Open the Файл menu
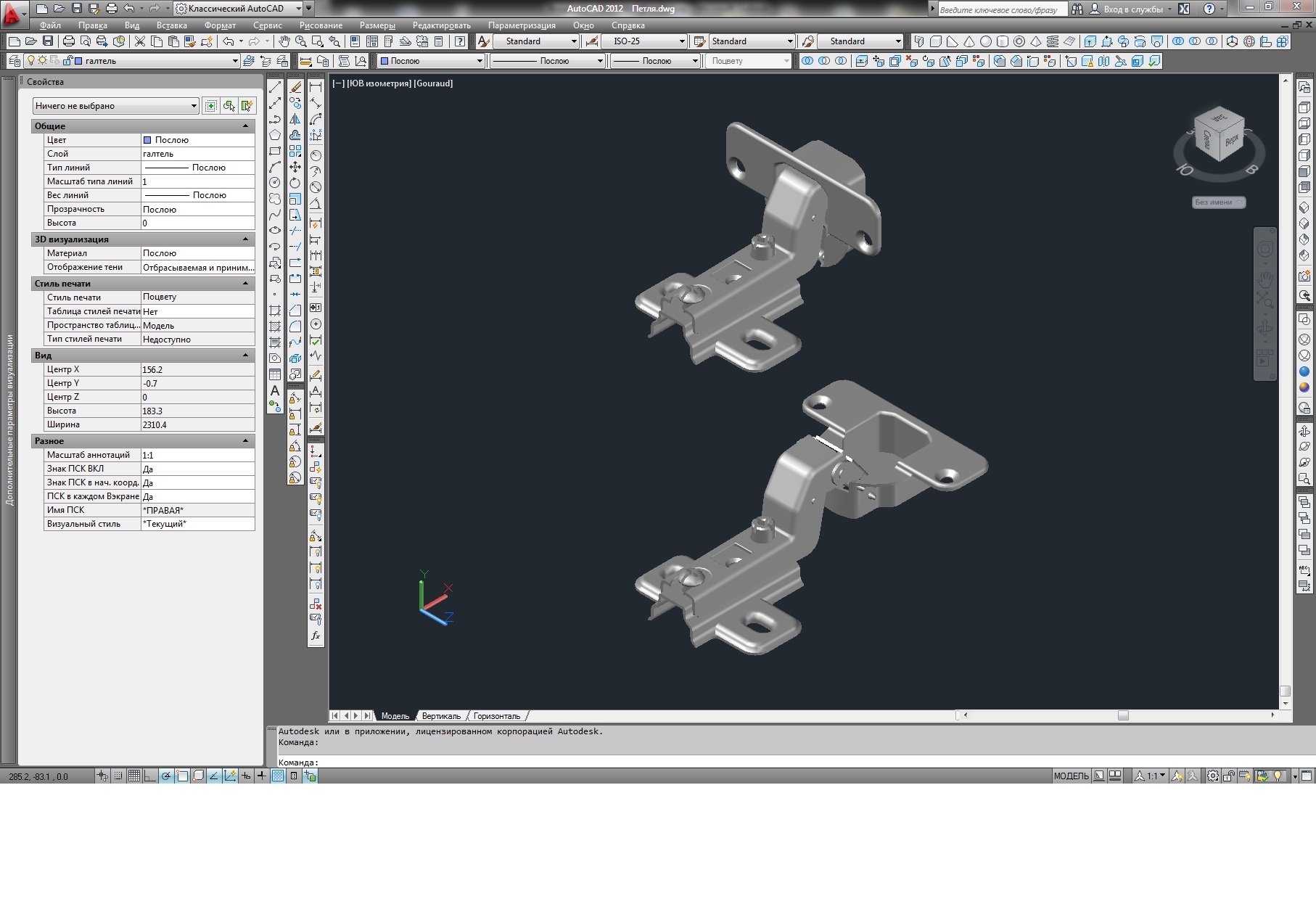1316x904 pixels. 50,25
